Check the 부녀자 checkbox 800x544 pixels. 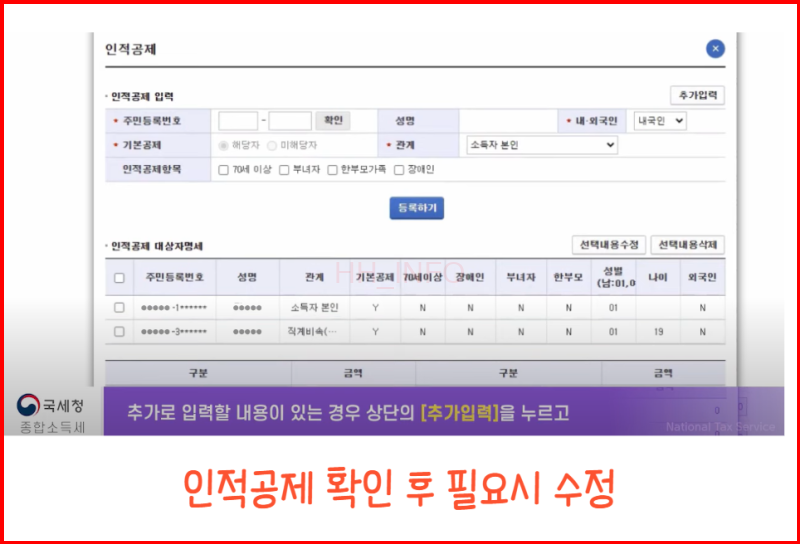[x=284, y=170]
